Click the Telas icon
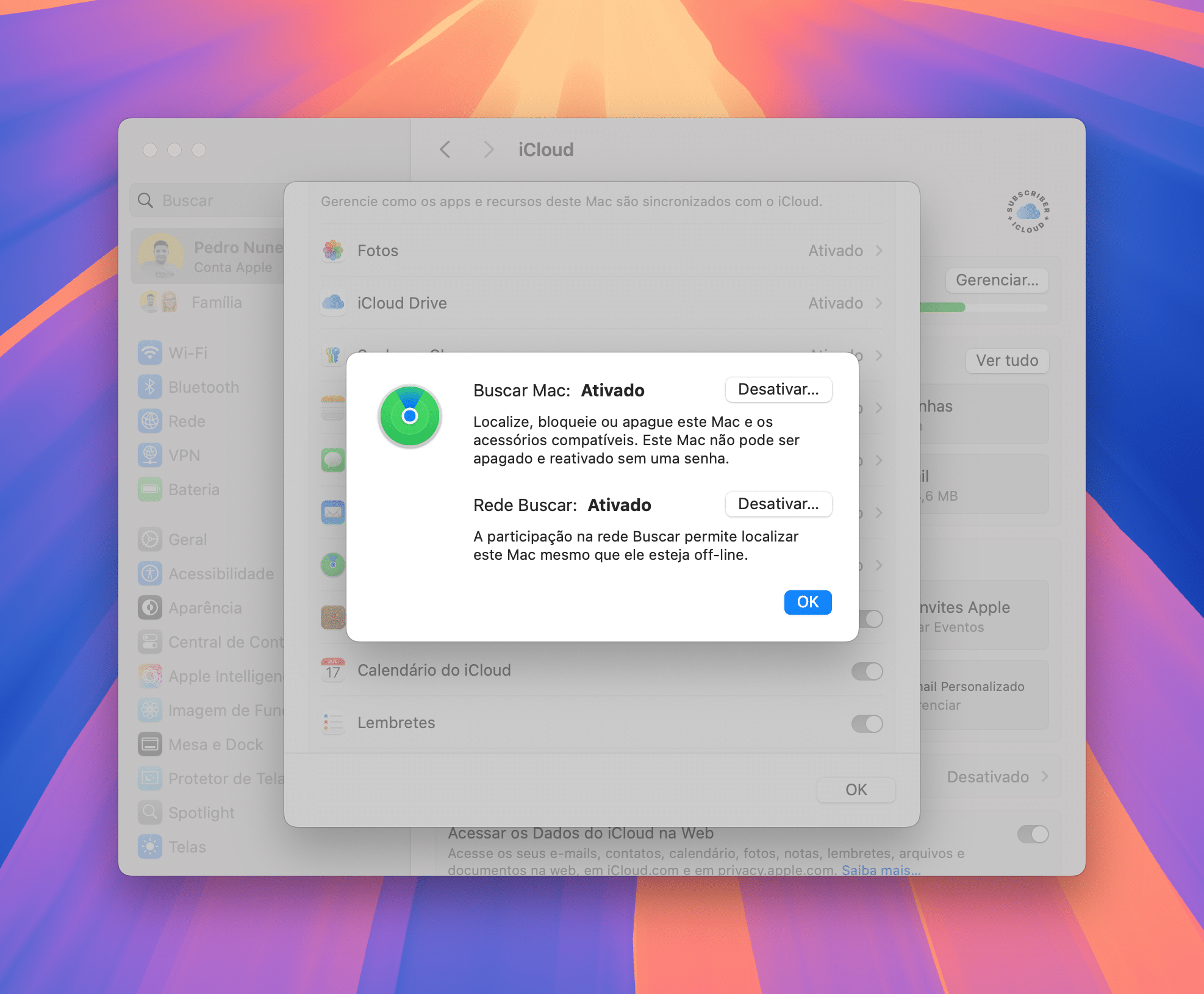This screenshot has width=1204, height=994. pos(150,847)
